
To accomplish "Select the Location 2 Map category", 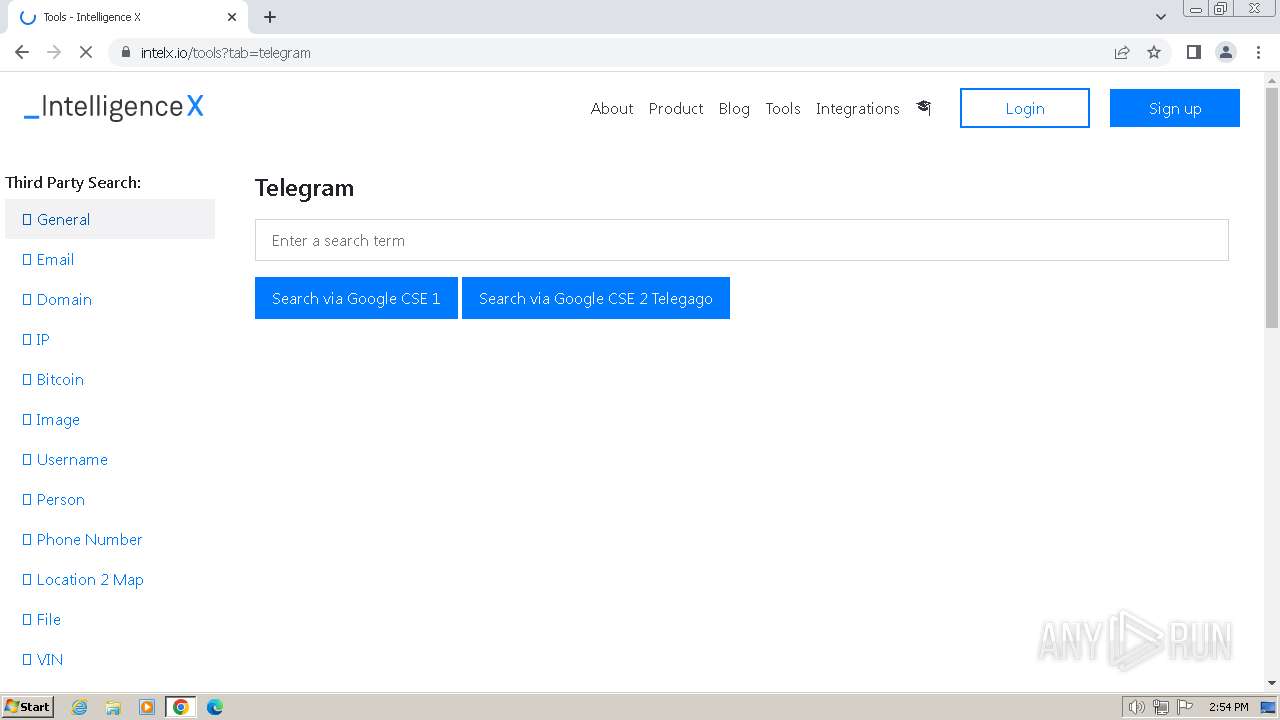I will pos(110,579).
